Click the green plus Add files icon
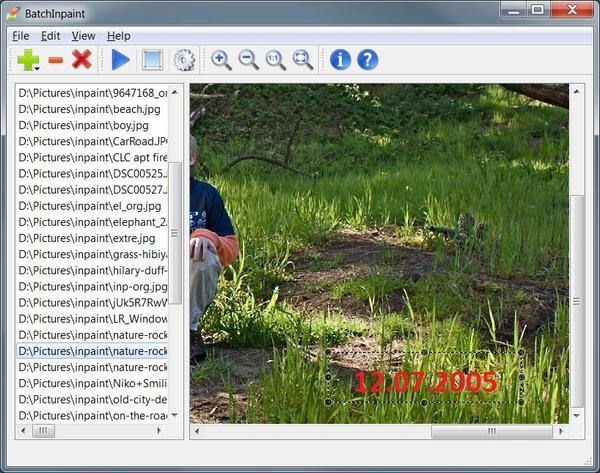 27,59
